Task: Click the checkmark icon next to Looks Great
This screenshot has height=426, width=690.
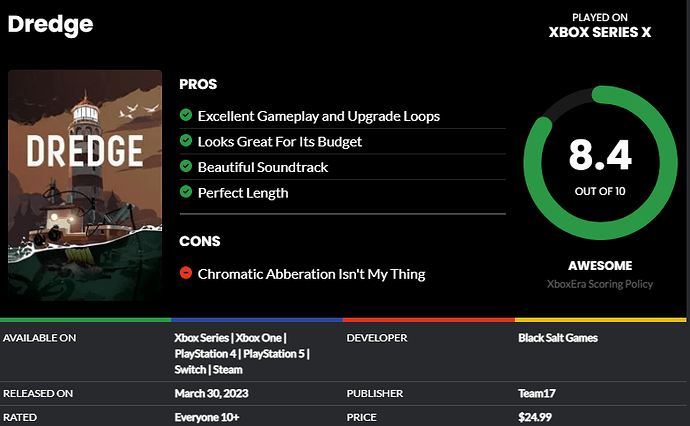Action: pyautogui.click(x=186, y=141)
